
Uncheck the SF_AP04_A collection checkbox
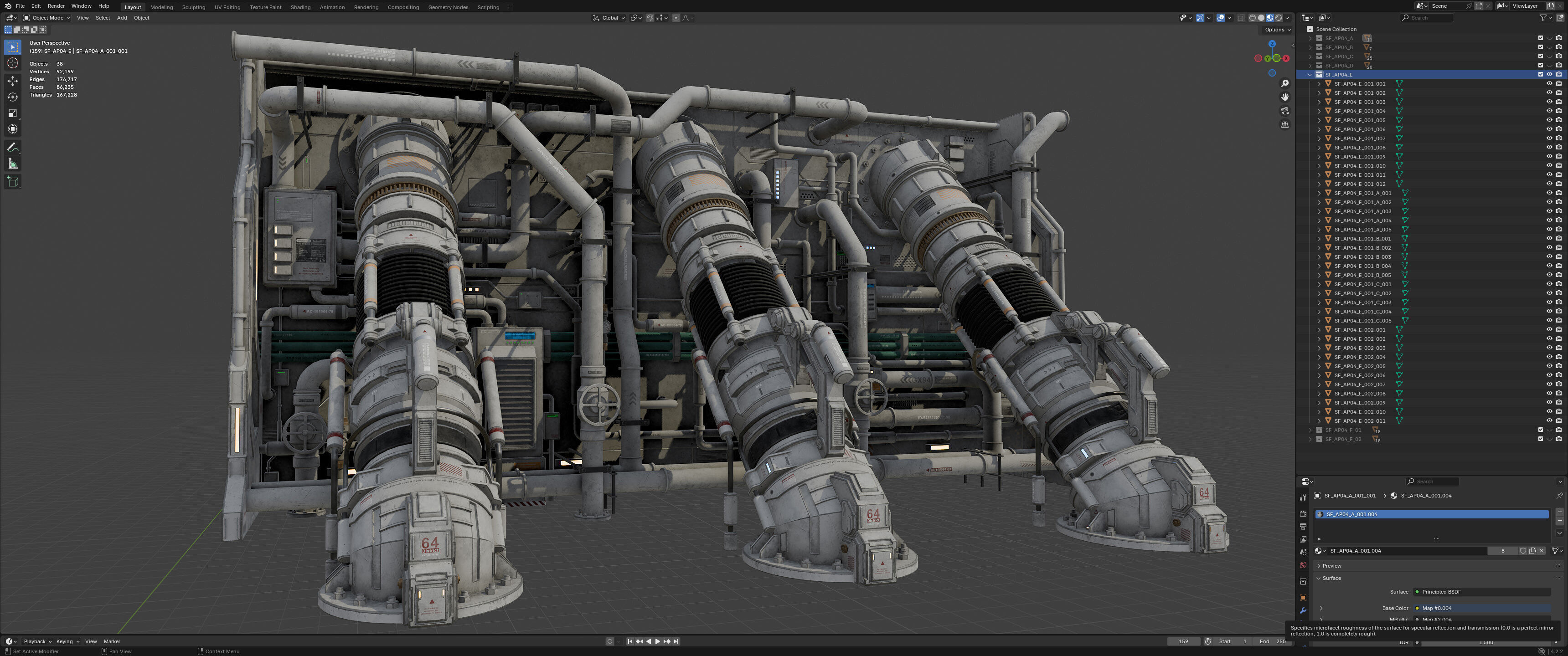tap(1541, 38)
